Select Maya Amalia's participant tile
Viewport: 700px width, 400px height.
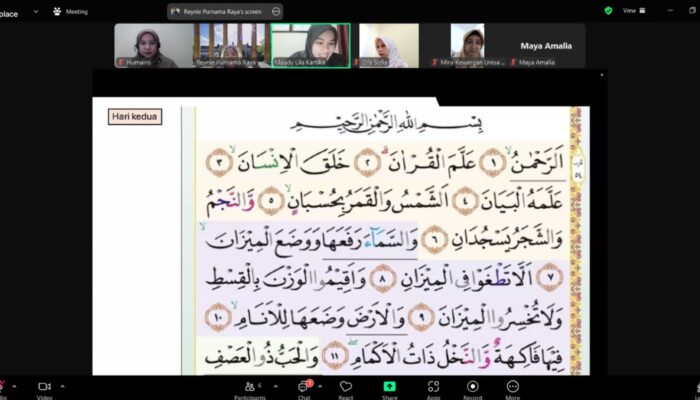(546, 46)
